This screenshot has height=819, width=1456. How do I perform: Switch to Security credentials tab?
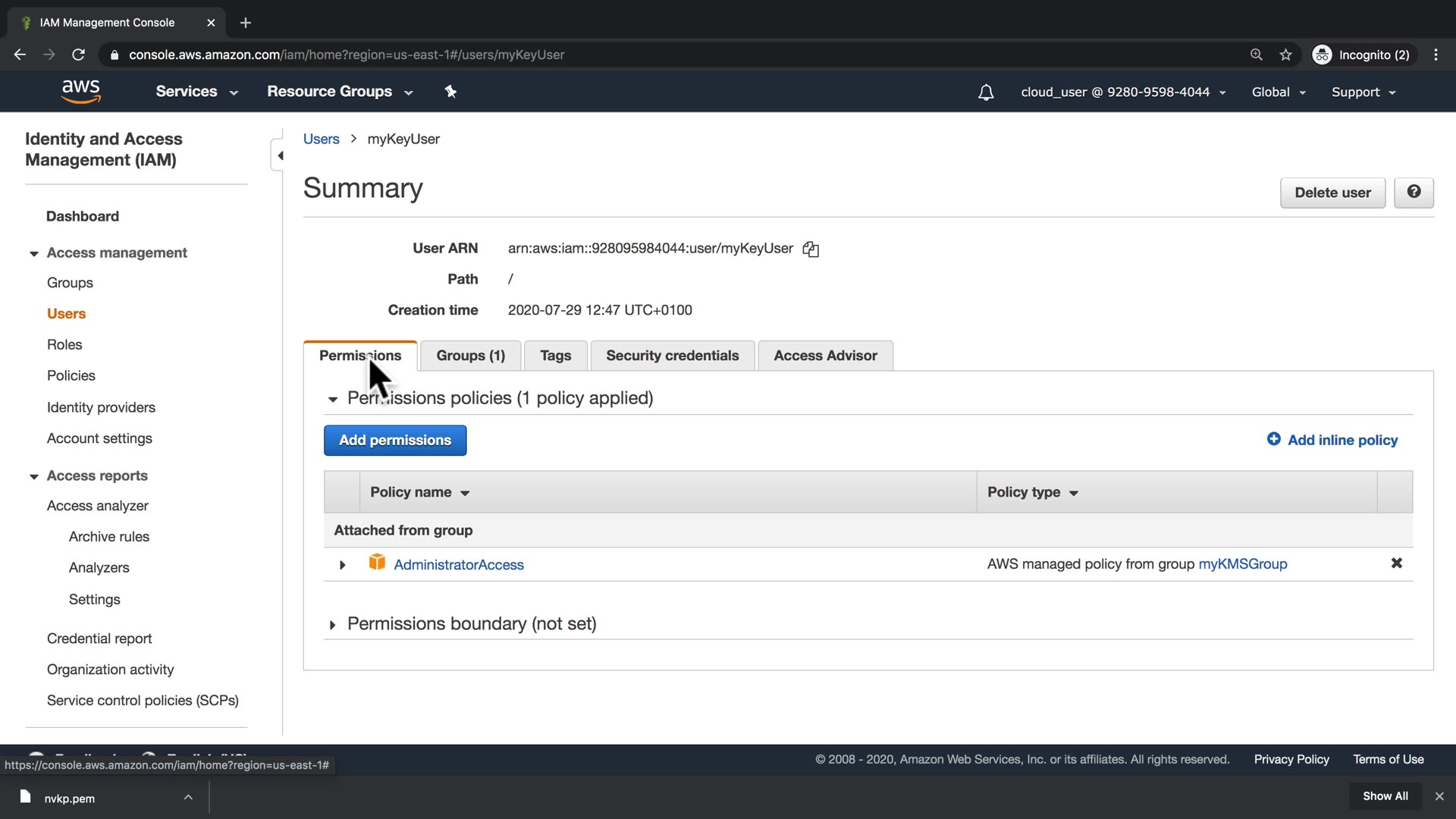coord(672,356)
